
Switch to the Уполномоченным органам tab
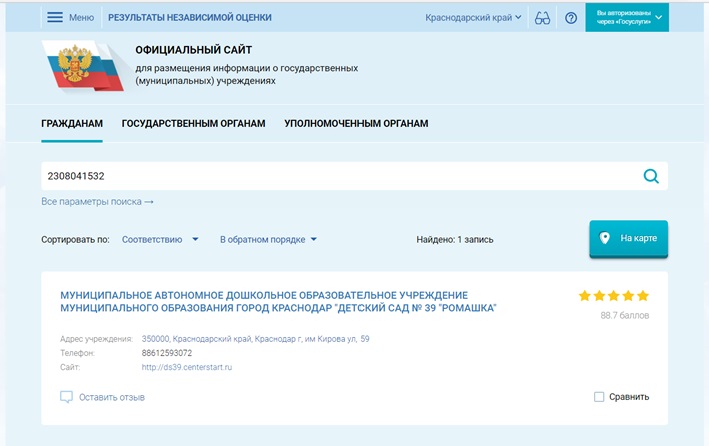click(x=356, y=123)
